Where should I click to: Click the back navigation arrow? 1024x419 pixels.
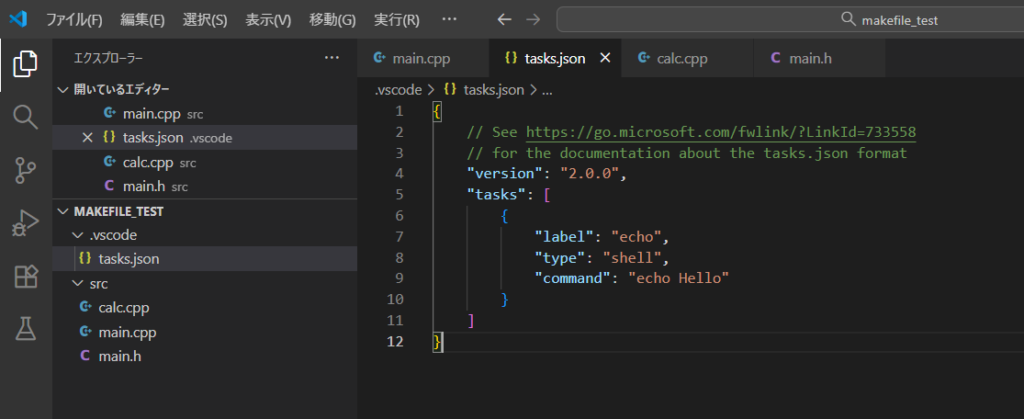(x=504, y=19)
